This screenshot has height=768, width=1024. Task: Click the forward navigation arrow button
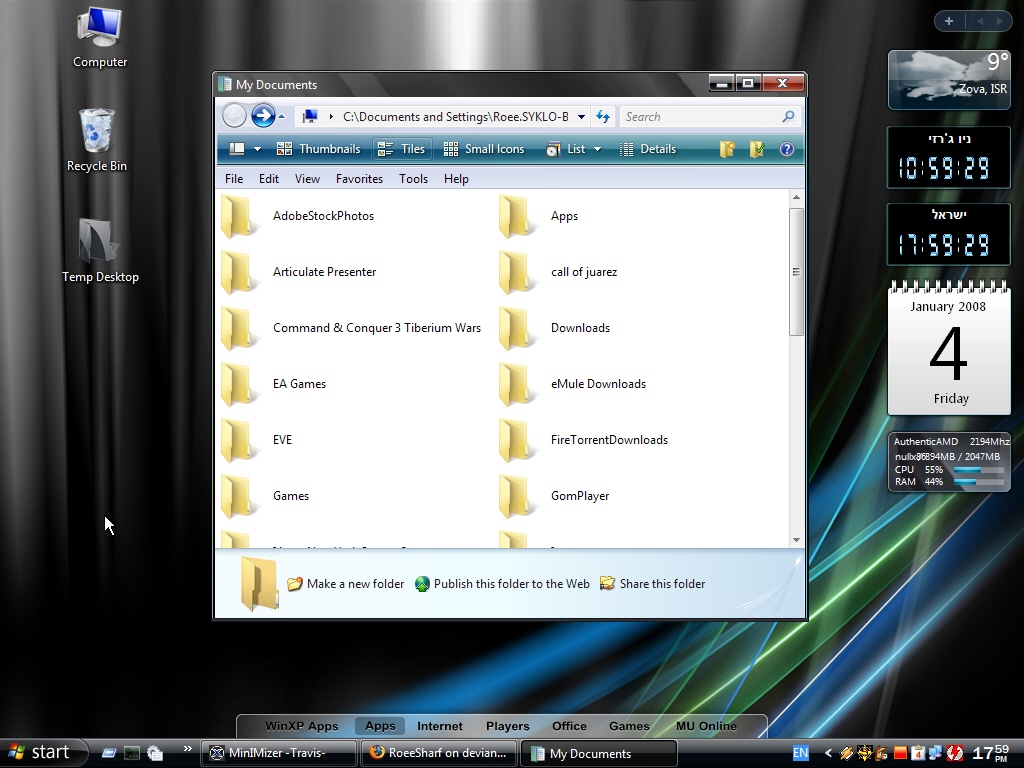point(263,116)
